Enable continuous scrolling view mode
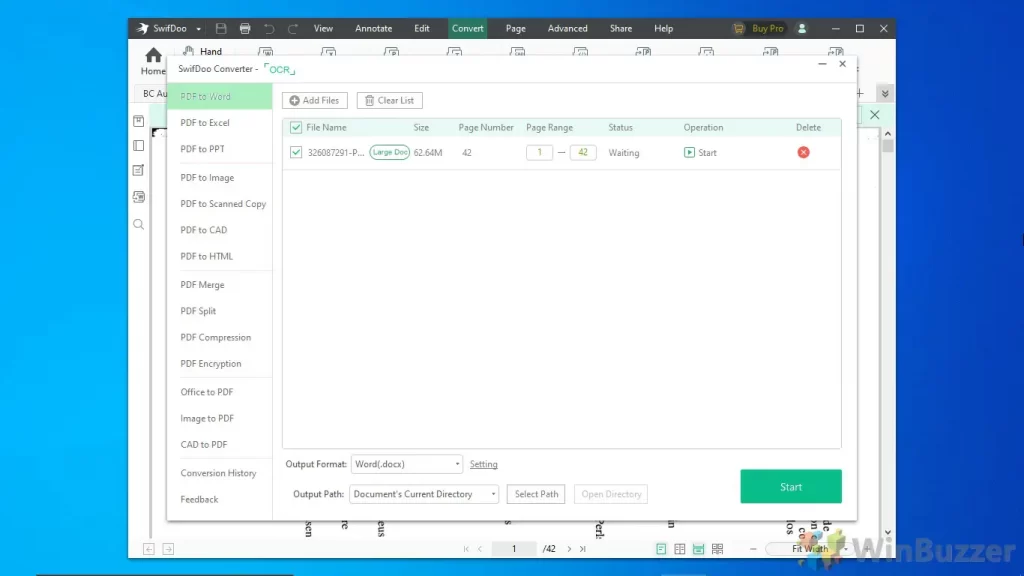 (x=697, y=548)
